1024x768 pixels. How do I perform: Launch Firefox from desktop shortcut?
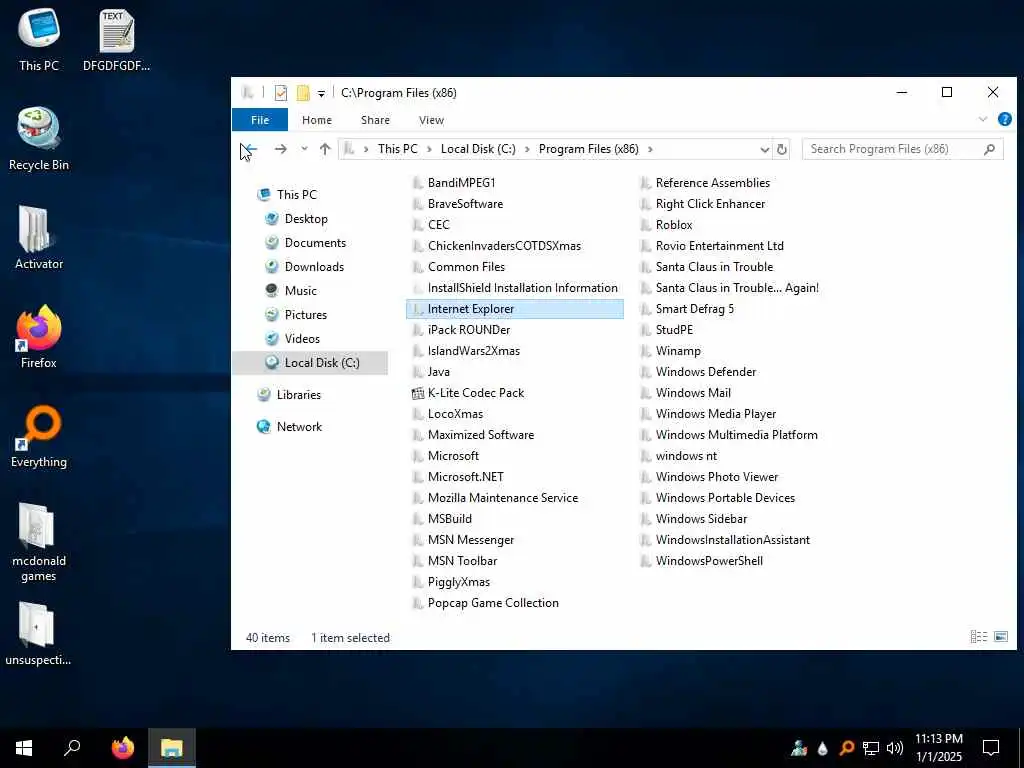point(39,337)
